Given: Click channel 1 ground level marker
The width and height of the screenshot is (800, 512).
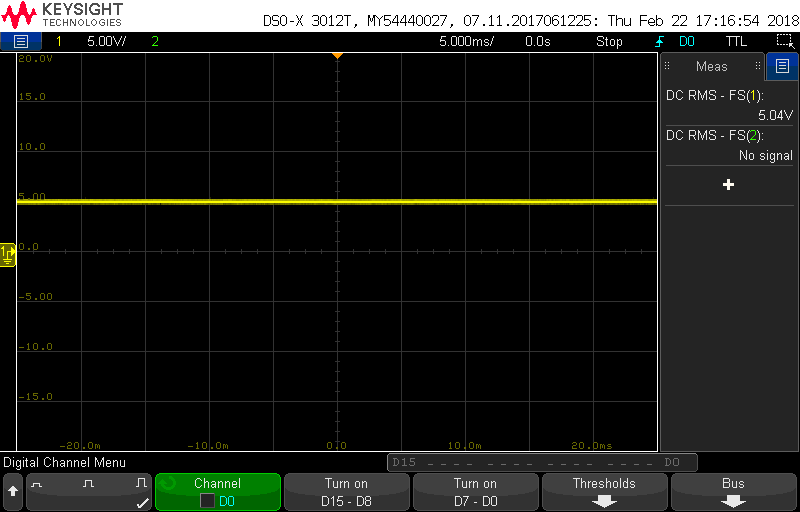Looking at the screenshot, I should (8, 254).
